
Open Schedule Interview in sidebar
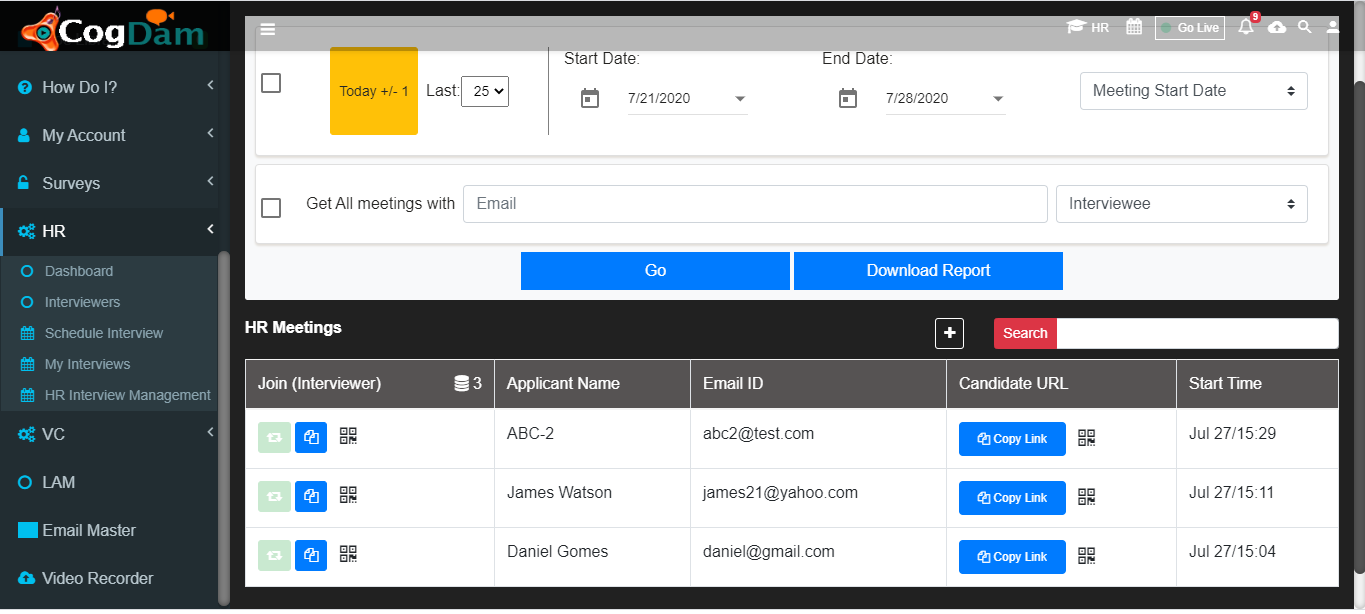104,333
